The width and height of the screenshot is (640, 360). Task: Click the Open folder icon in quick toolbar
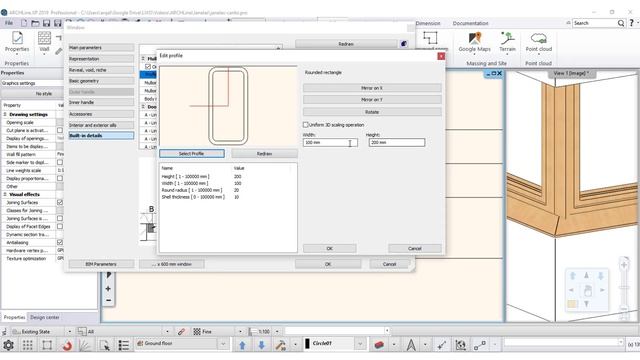(x=36, y=23)
